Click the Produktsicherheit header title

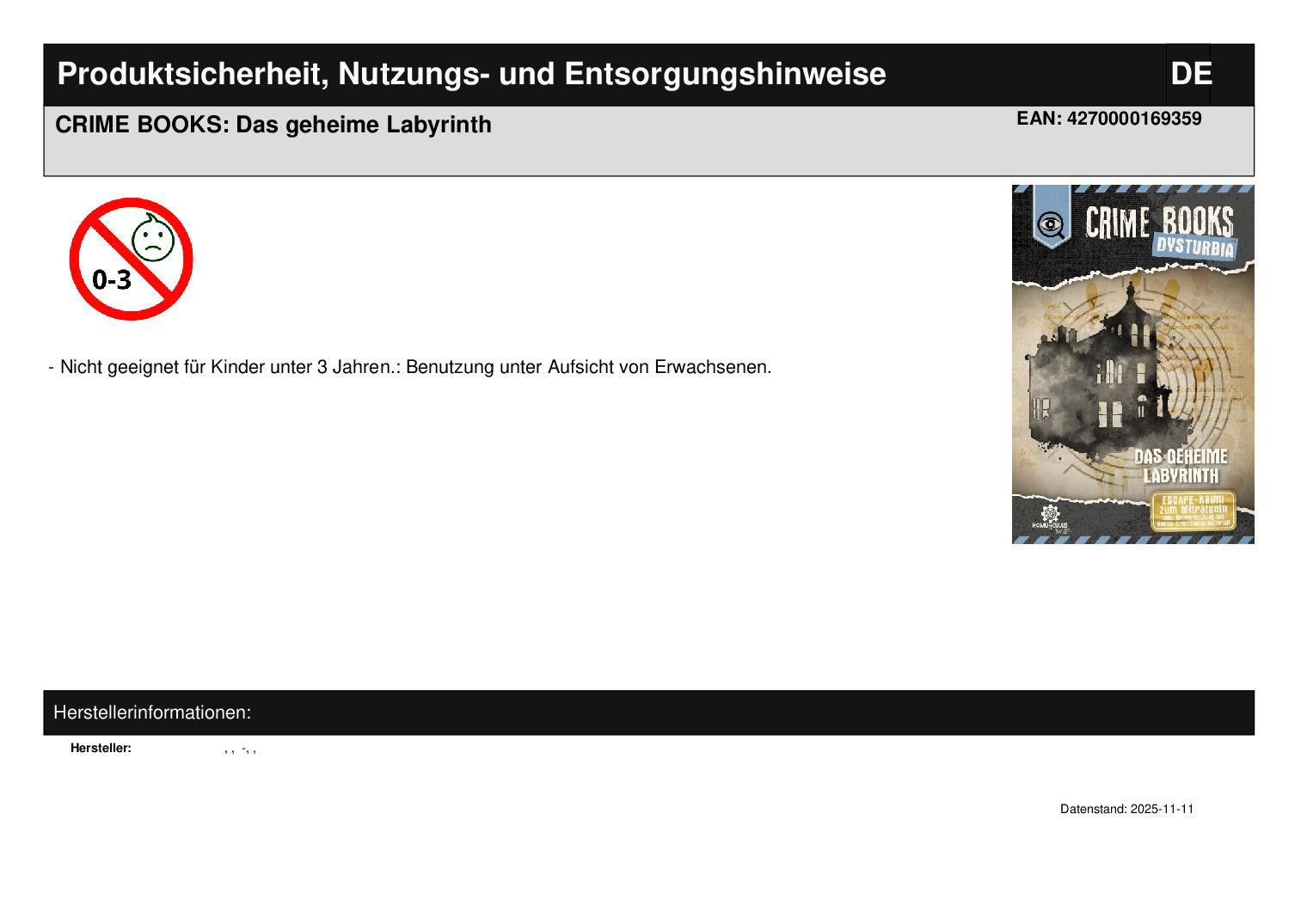(x=471, y=75)
